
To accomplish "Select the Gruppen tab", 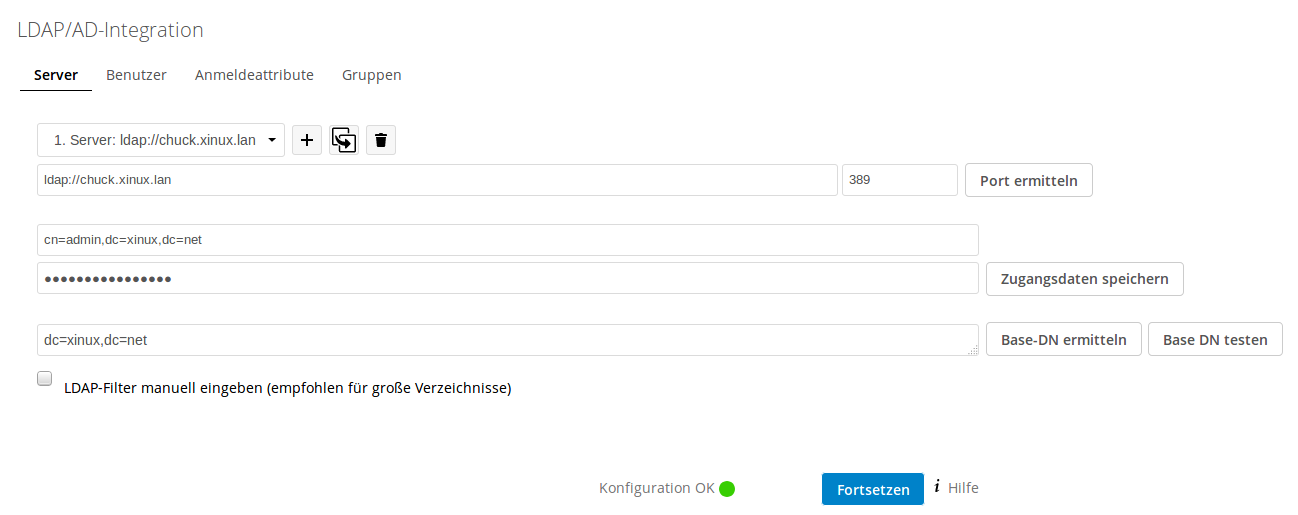I will click(372, 75).
